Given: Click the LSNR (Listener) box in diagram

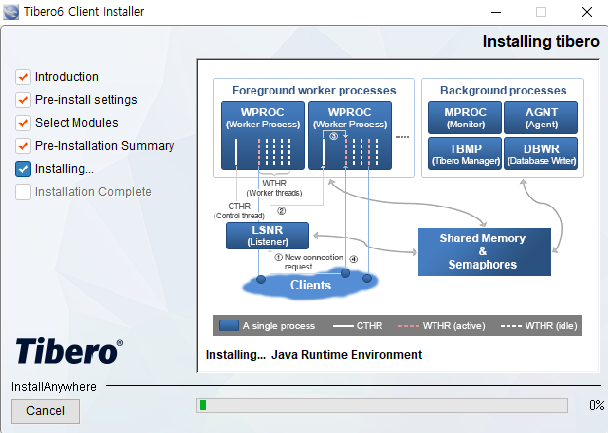Looking at the screenshot, I should point(268,235).
